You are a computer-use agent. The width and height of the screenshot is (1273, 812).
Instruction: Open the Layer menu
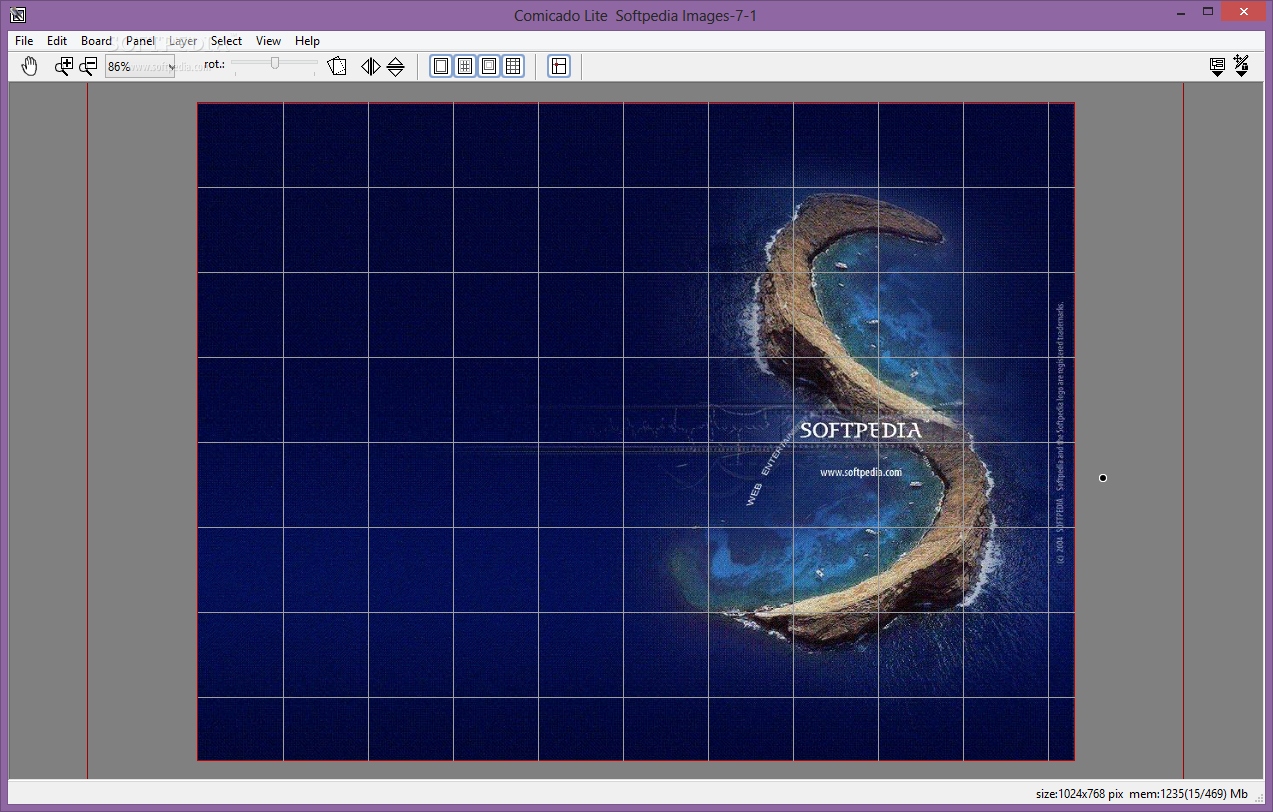pos(183,41)
